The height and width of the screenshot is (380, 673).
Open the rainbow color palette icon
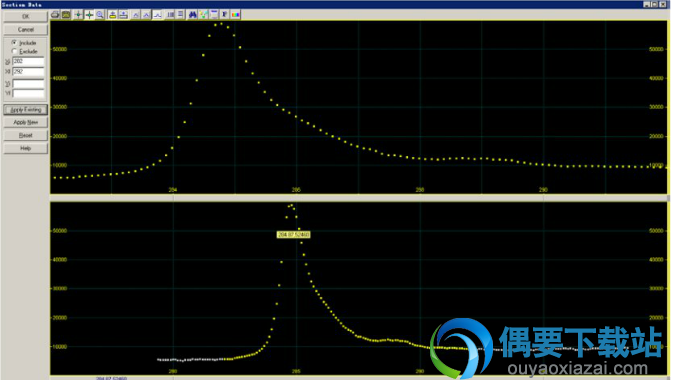pyautogui.click(x=235, y=15)
